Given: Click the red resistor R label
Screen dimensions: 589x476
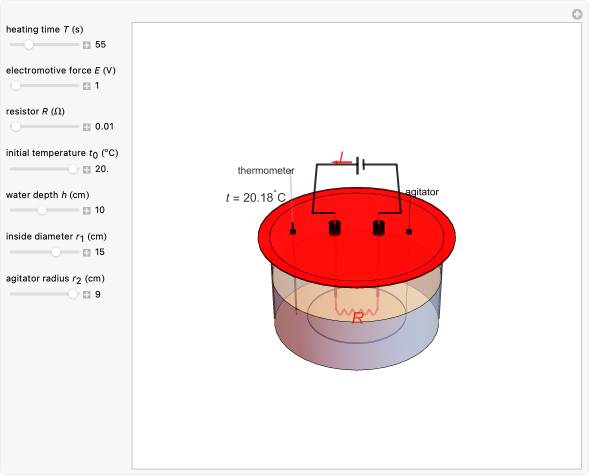Looking at the screenshot, I should [358, 318].
